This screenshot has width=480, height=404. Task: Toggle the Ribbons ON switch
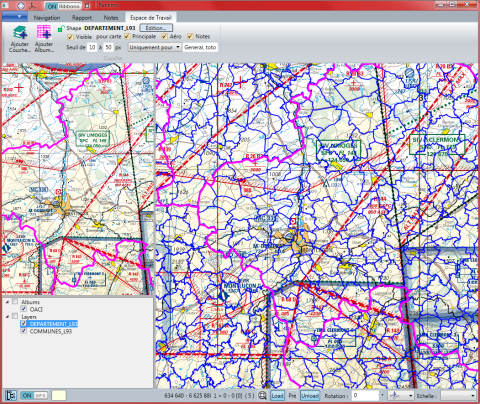[63, 6]
